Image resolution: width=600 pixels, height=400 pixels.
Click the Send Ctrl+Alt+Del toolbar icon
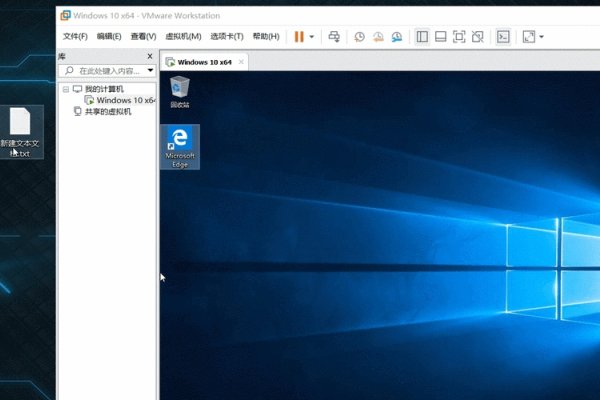pos(334,37)
